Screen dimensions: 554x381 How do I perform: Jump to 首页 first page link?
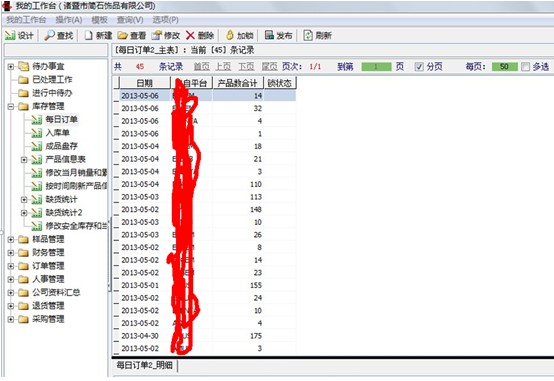[202, 66]
